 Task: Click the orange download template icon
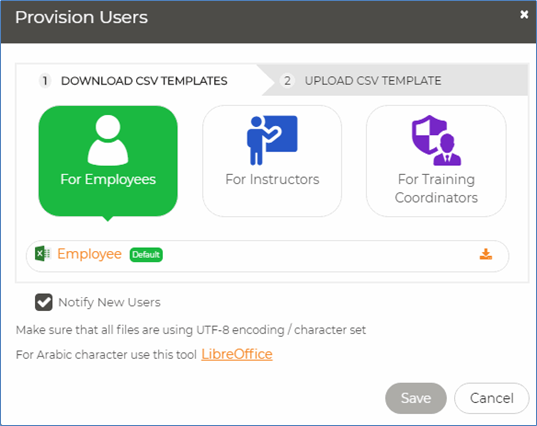click(486, 254)
